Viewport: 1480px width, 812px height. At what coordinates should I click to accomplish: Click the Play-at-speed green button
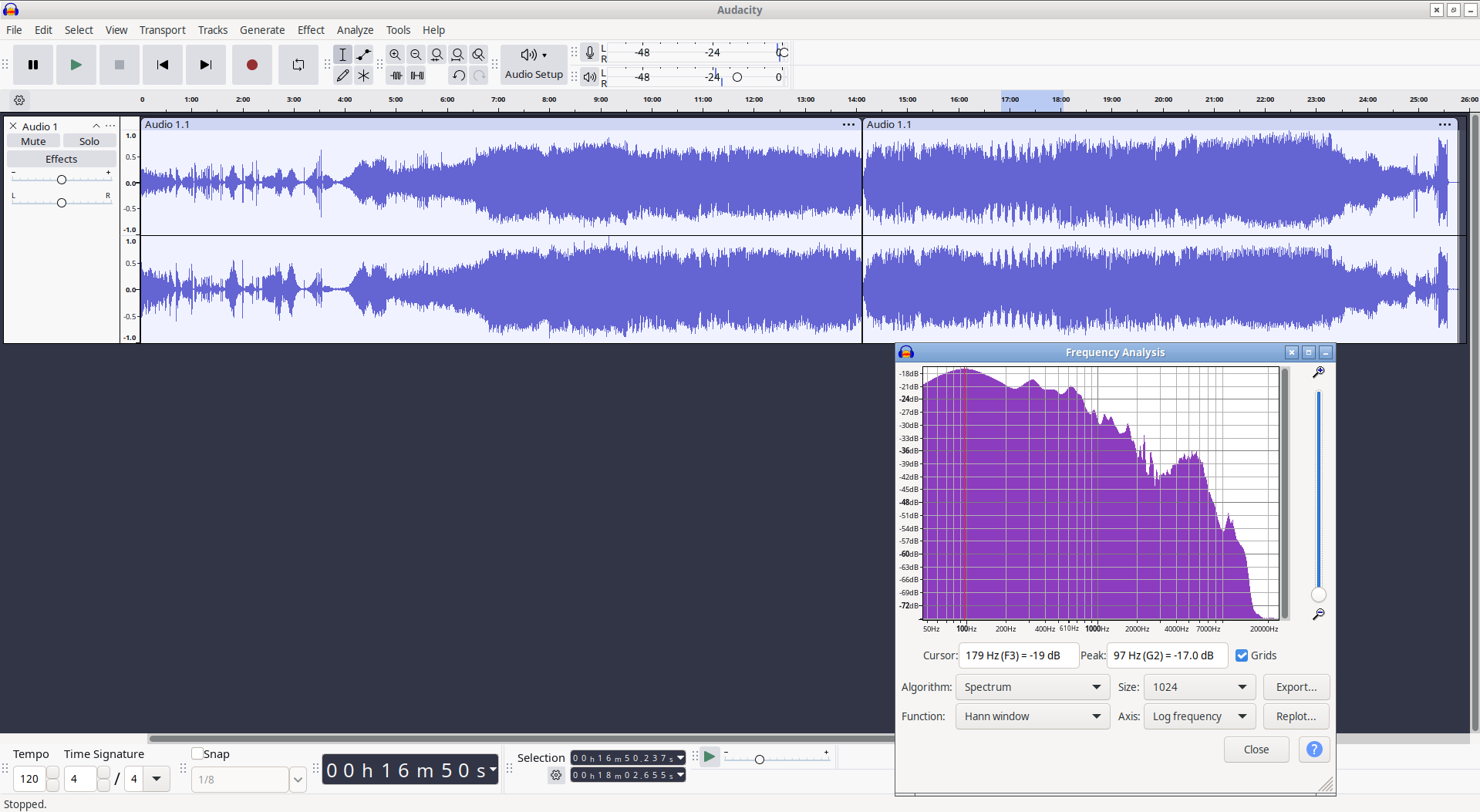coord(710,757)
